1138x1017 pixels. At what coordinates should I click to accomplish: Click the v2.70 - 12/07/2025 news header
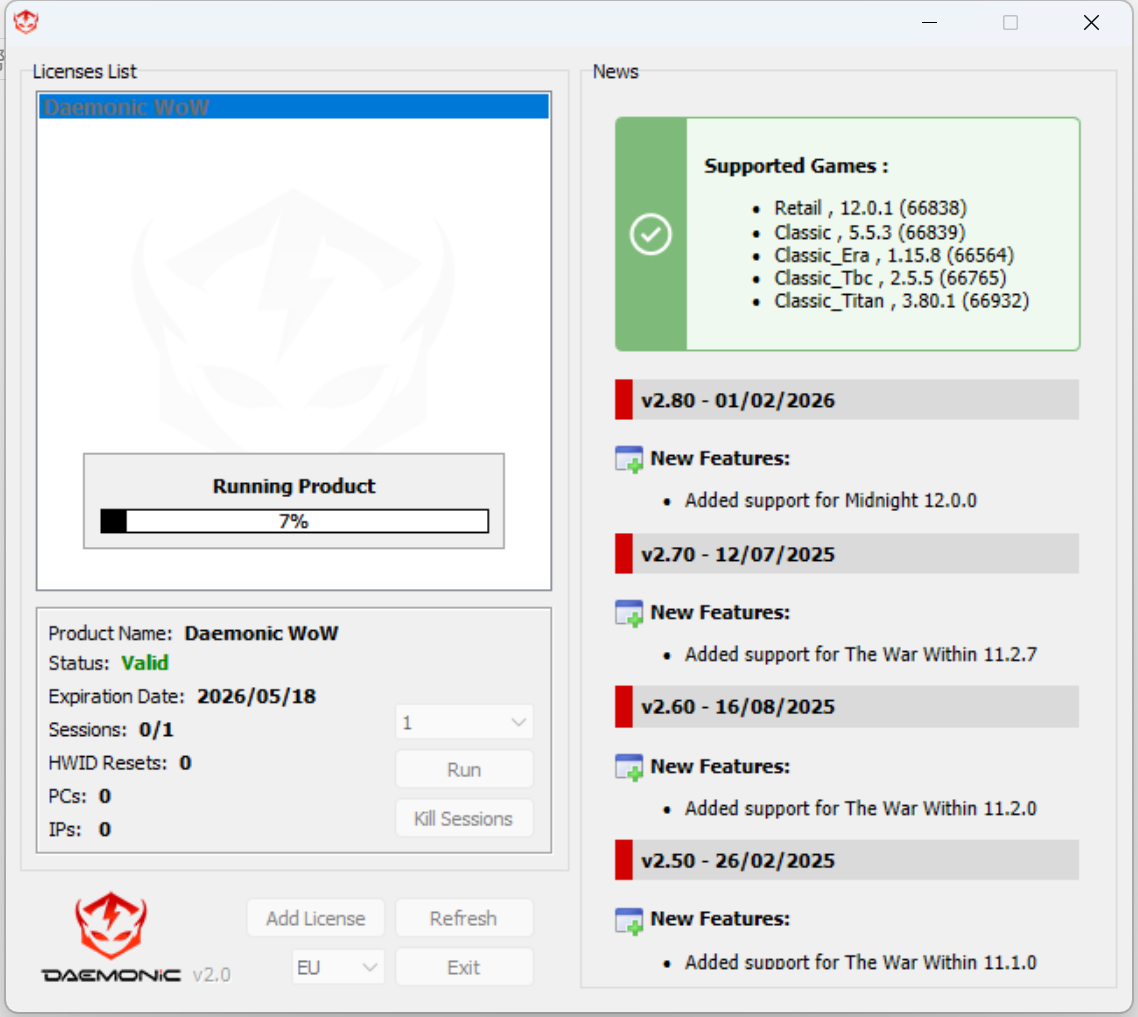(846, 554)
